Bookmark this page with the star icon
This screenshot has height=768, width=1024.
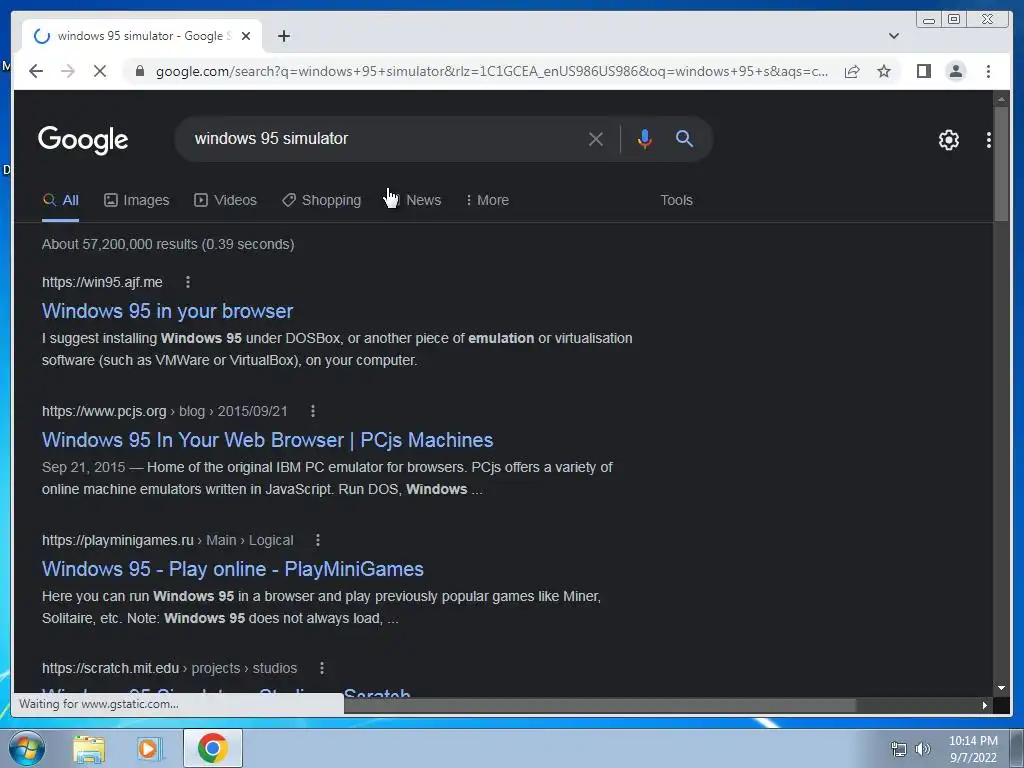pos(884,71)
